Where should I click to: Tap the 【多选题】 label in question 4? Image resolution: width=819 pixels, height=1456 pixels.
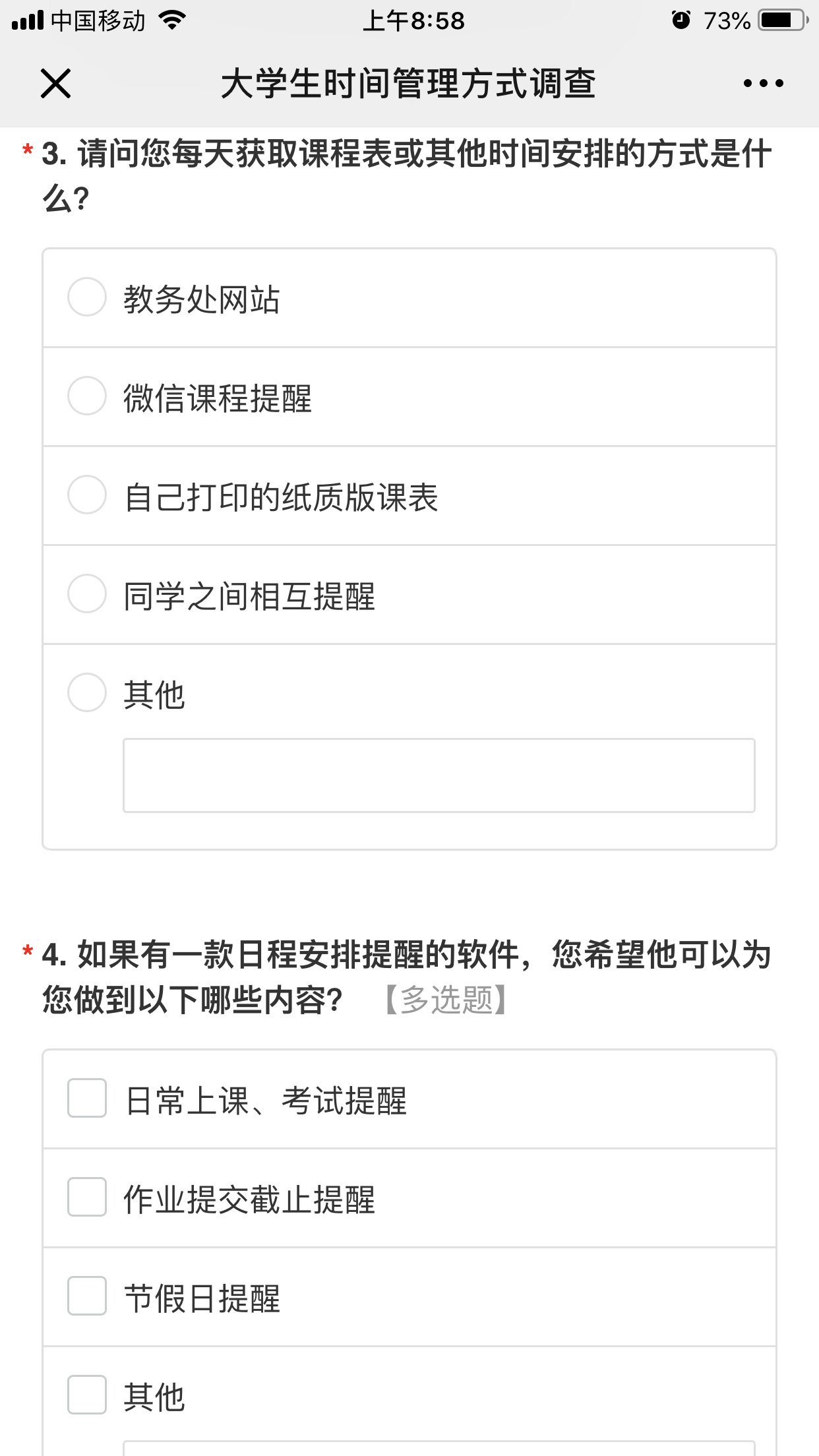[x=446, y=1000]
